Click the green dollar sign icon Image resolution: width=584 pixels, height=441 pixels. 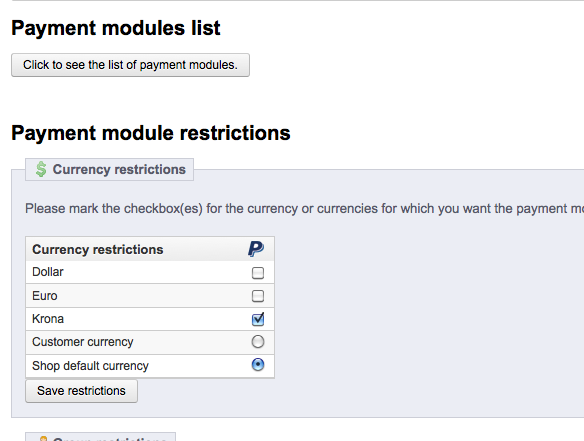click(41, 169)
